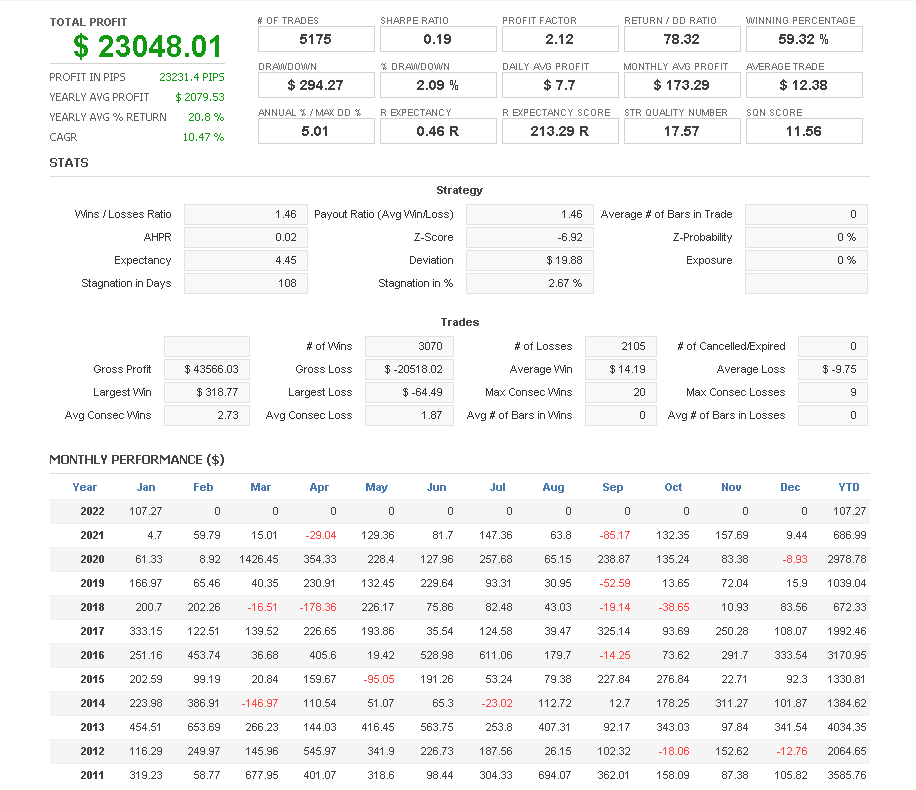Click Yearly Avg % Return value 20.8 %

(206, 117)
